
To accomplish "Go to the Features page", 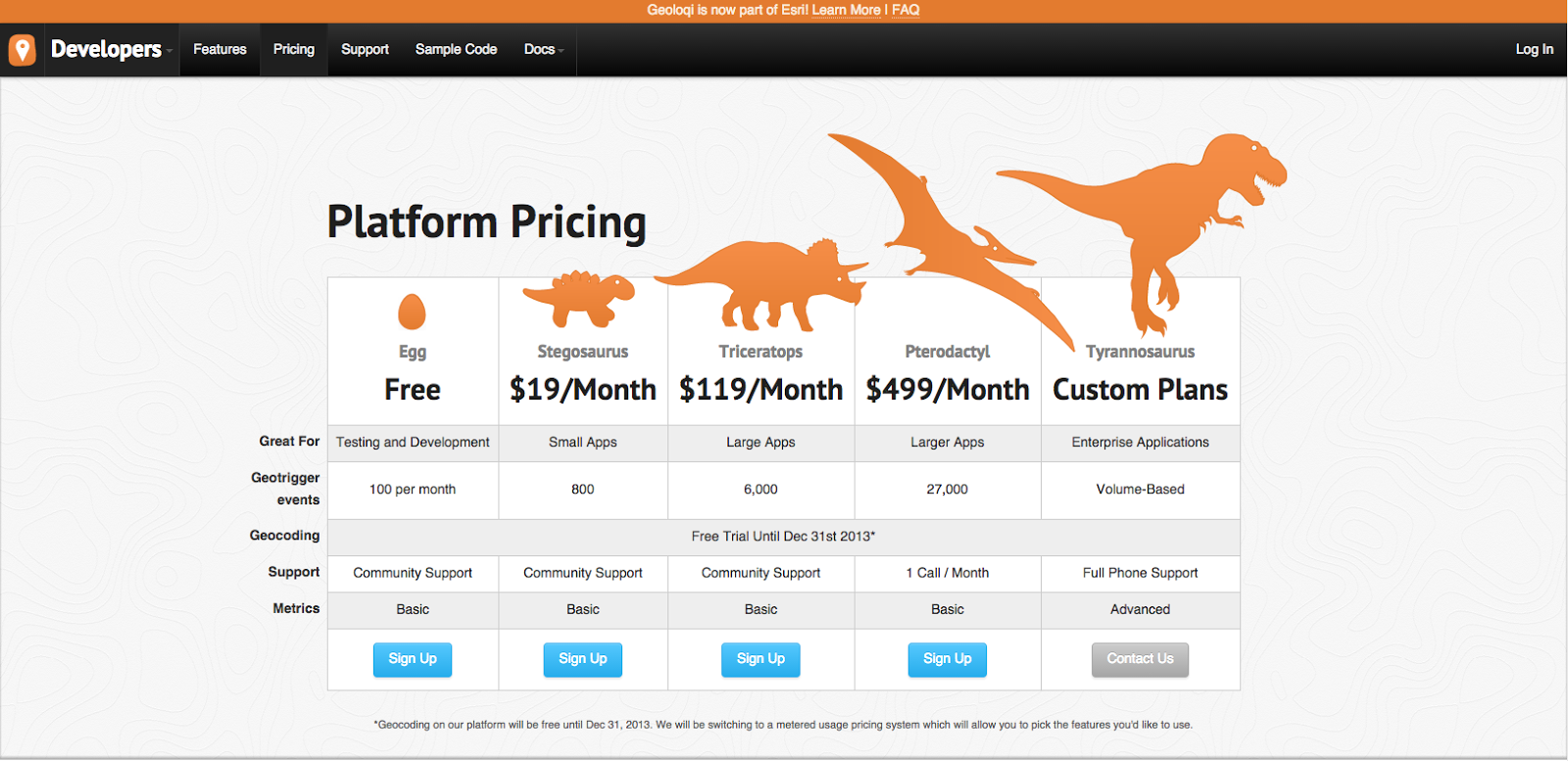I will coord(220,49).
